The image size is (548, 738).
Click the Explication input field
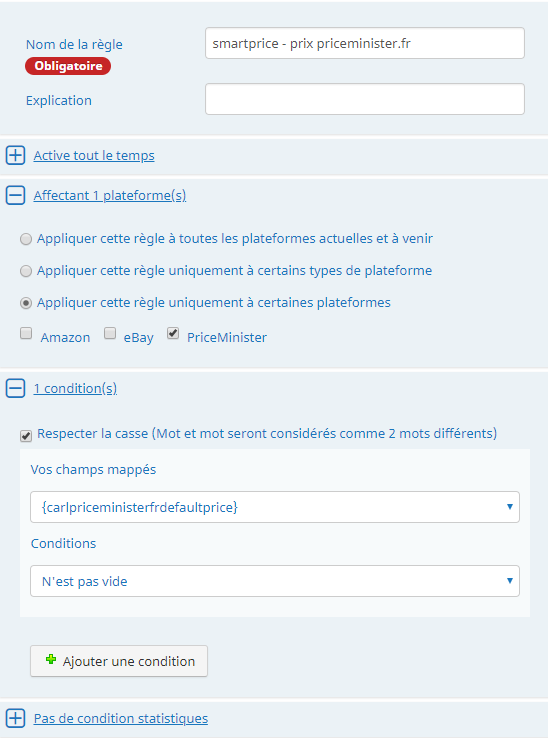coord(365,99)
